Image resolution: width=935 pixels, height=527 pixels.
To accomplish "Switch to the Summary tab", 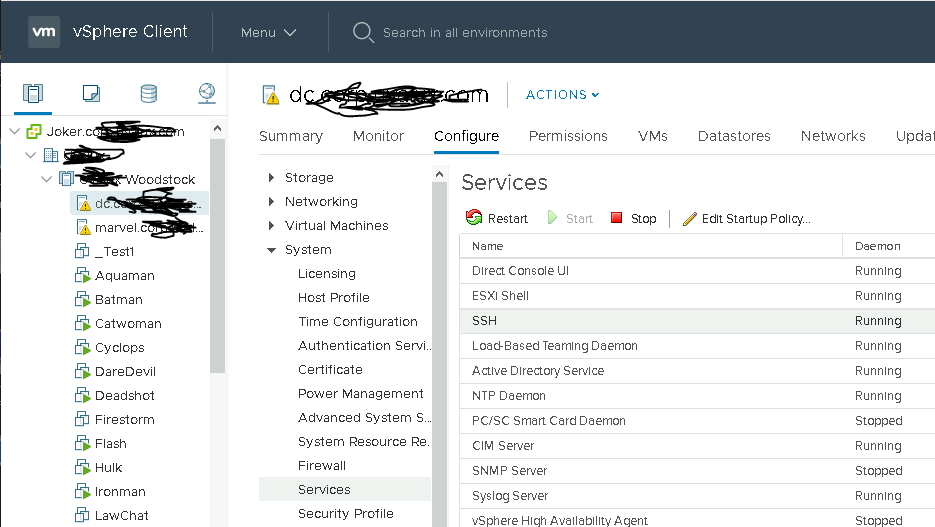I will (x=291, y=136).
